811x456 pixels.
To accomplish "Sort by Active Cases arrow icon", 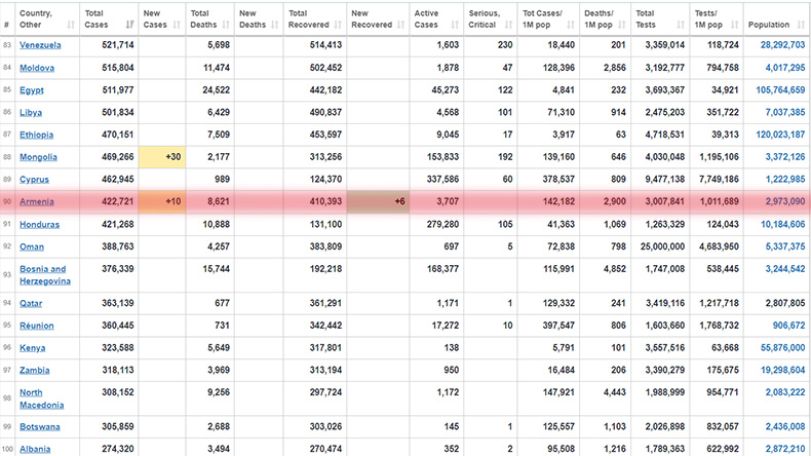I will (455, 24).
